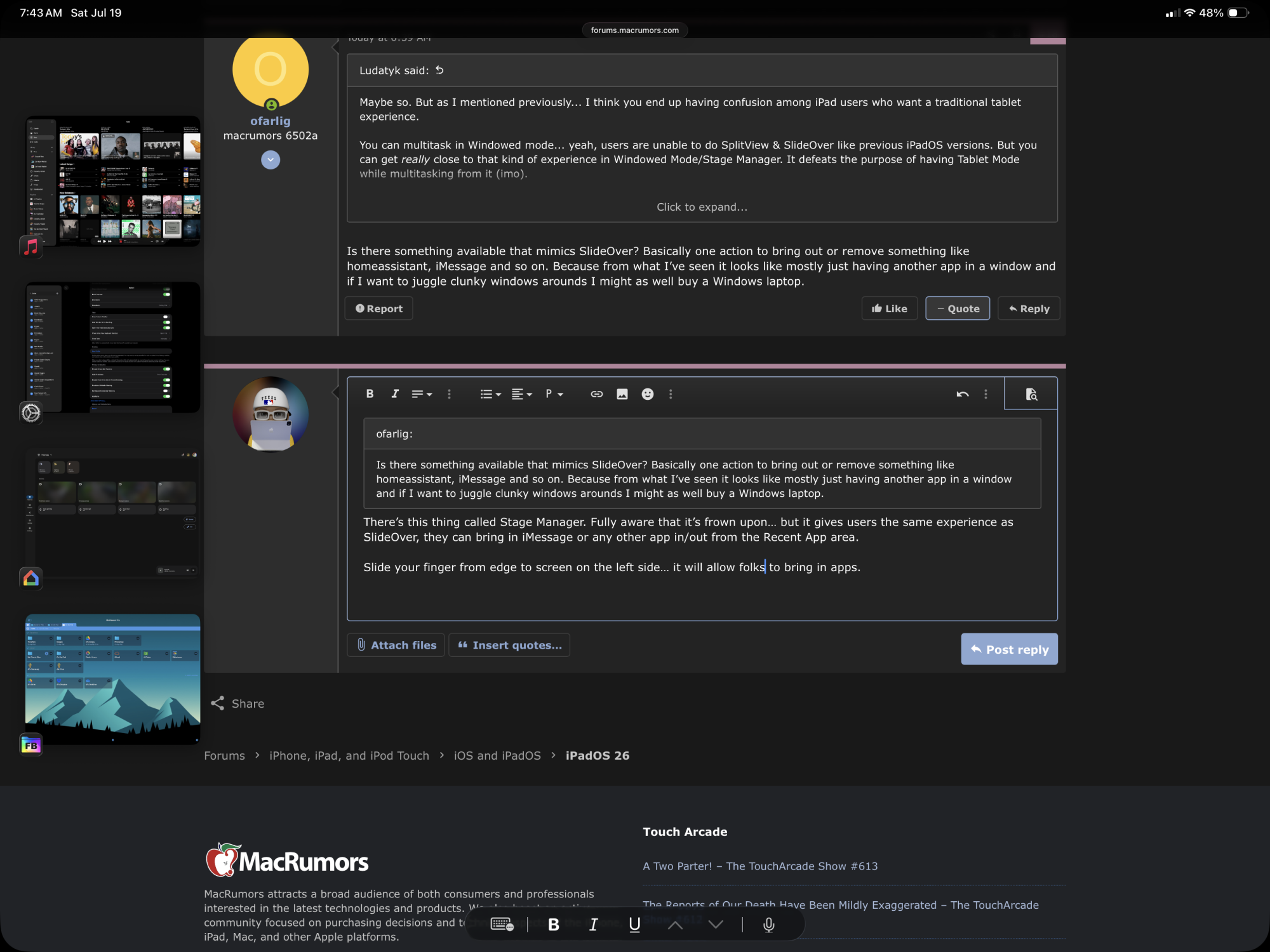Open Reports of Our Death article link
Viewport: 1270px width, 952px height.
[841, 905]
